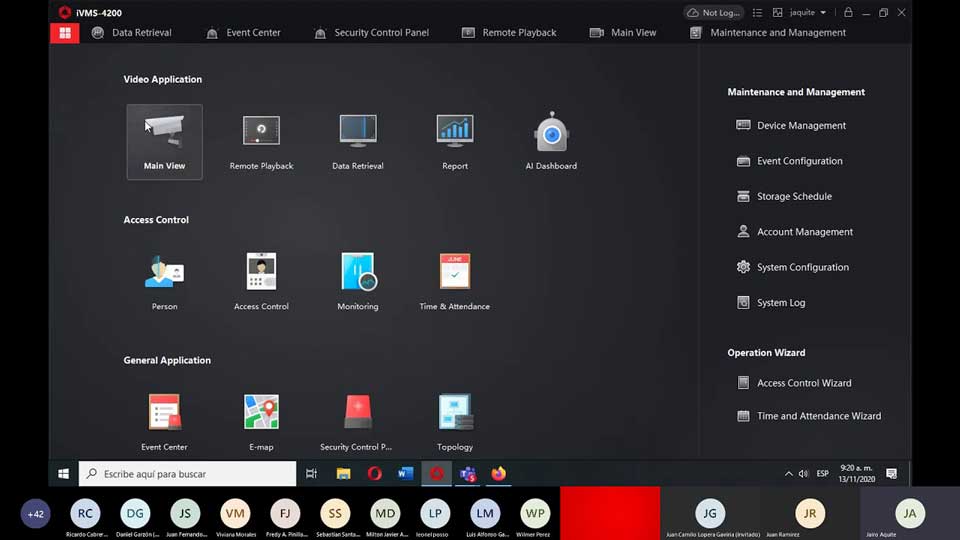This screenshot has width=960, height=540.
Task: Launch the Remote Playback module icon
Action: click(261, 131)
